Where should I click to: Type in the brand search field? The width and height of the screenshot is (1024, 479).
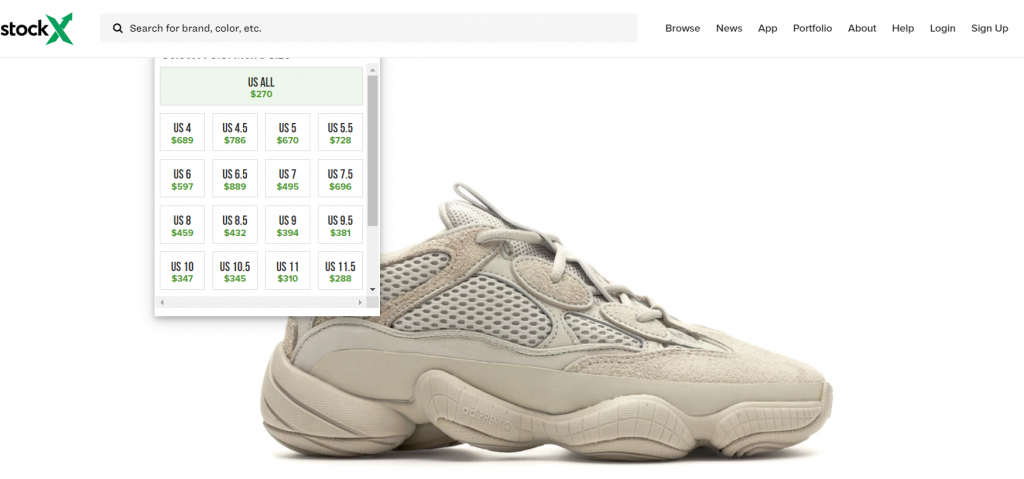coord(380,28)
